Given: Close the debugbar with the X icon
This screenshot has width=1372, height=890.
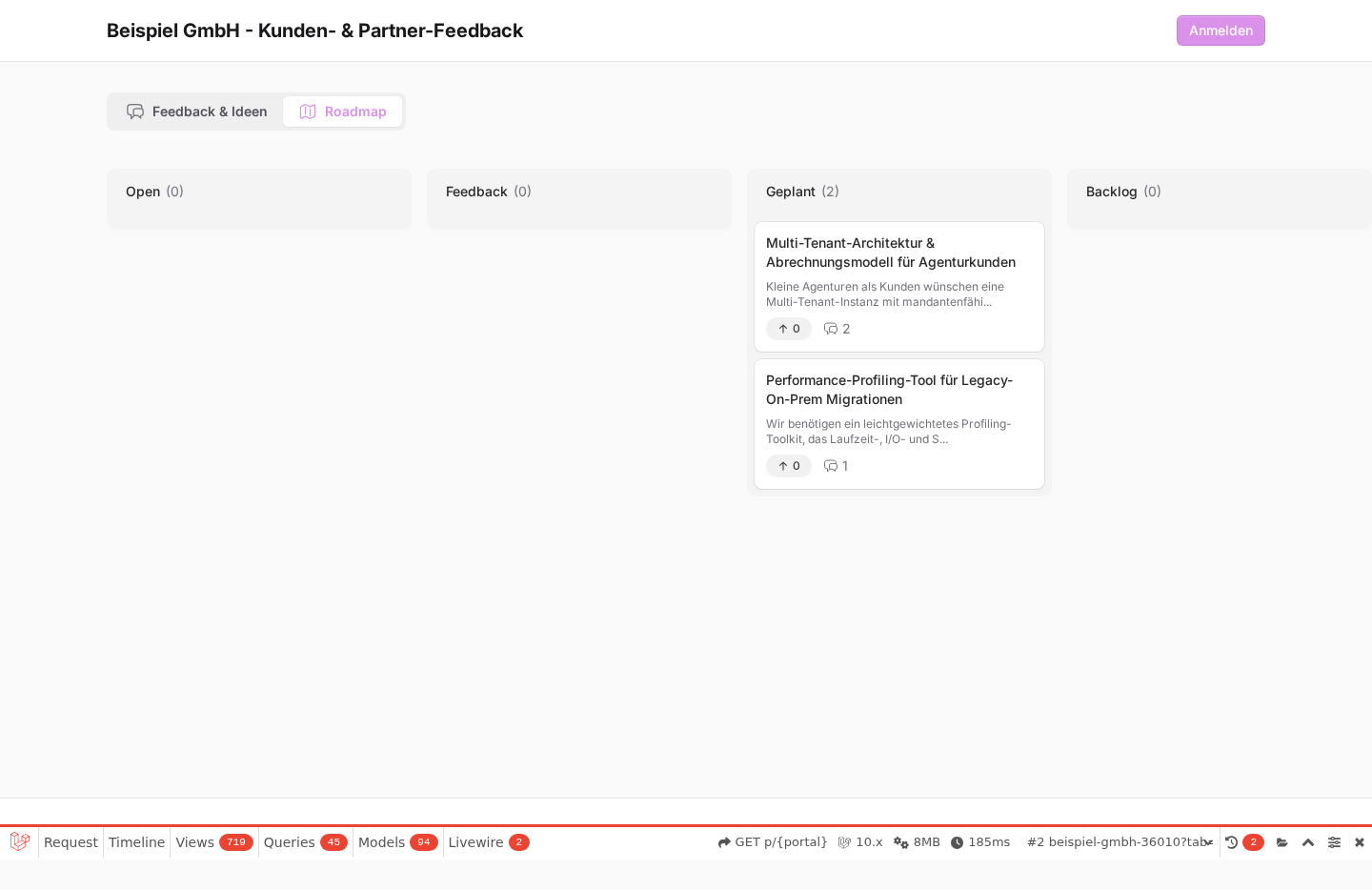Looking at the screenshot, I should 1360,842.
